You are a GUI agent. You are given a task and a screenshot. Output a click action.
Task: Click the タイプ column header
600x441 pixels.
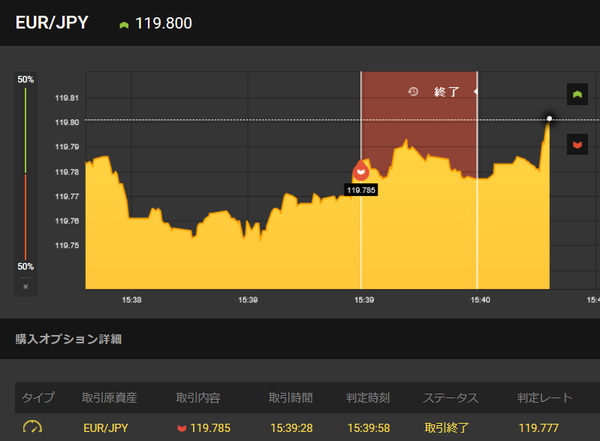[x=38, y=398]
